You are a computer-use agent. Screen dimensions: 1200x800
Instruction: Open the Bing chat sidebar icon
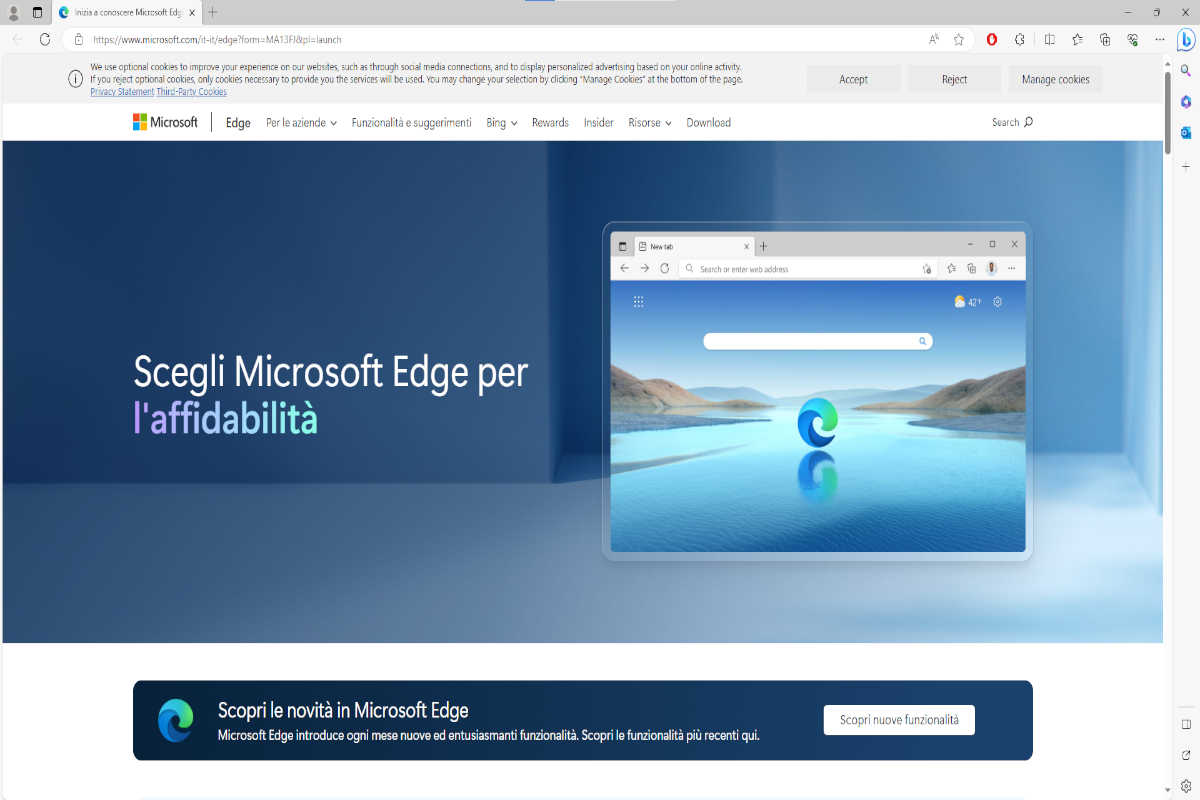click(x=1186, y=40)
